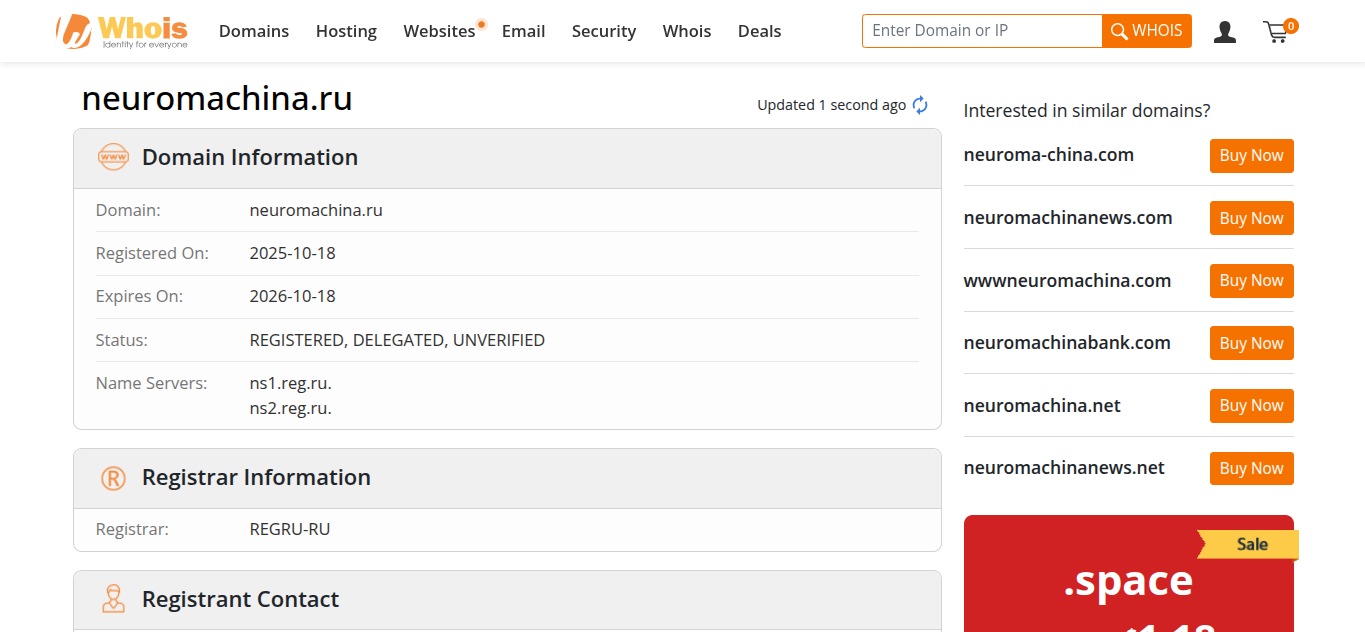This screenshot has width=1365, height=632.
Task: Go to the Deals page
Action: (x=759, y=31)
